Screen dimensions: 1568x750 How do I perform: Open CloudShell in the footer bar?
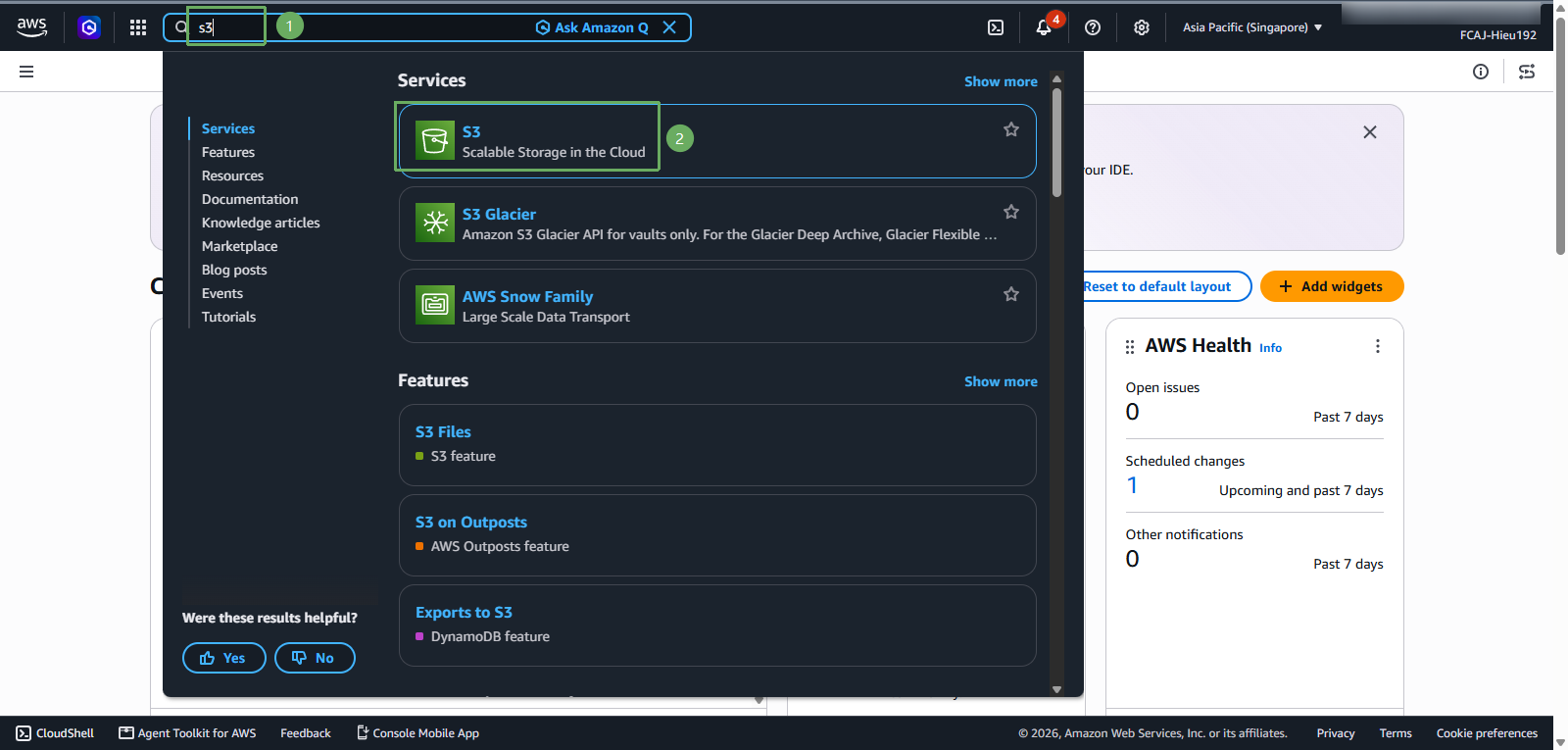[55, 733]
